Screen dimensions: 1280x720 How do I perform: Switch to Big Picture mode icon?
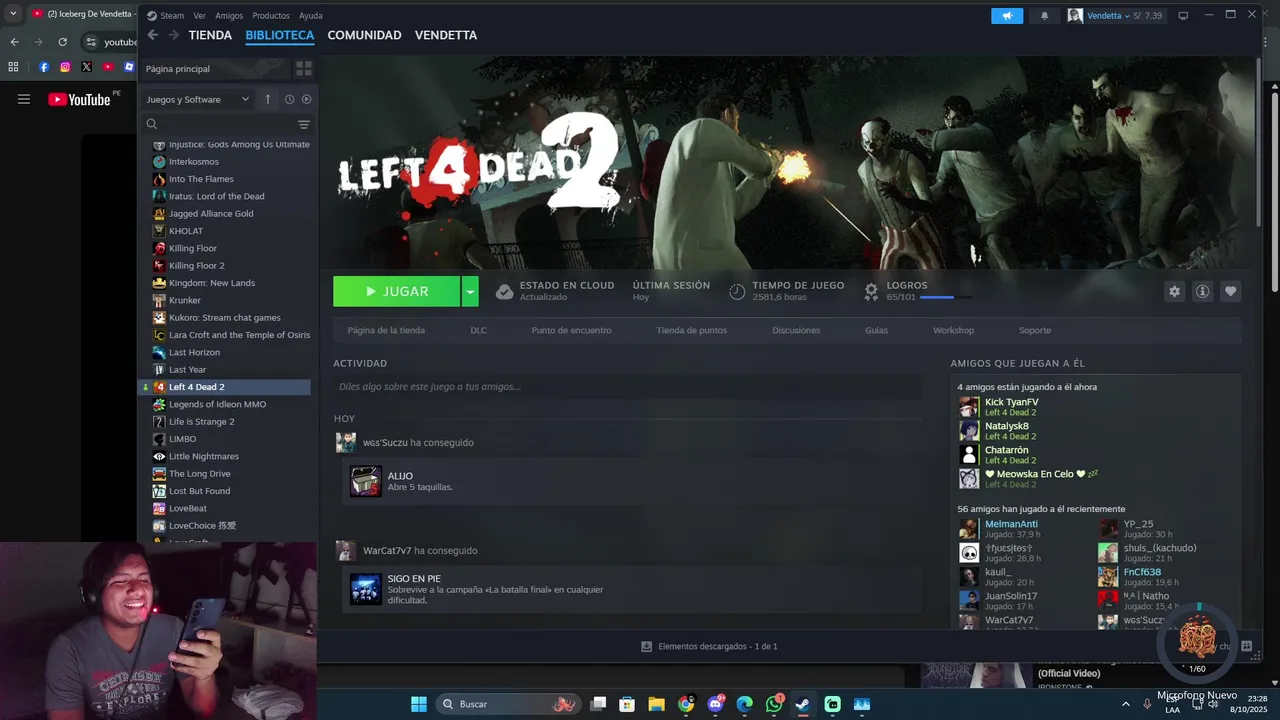(1183, 15)
